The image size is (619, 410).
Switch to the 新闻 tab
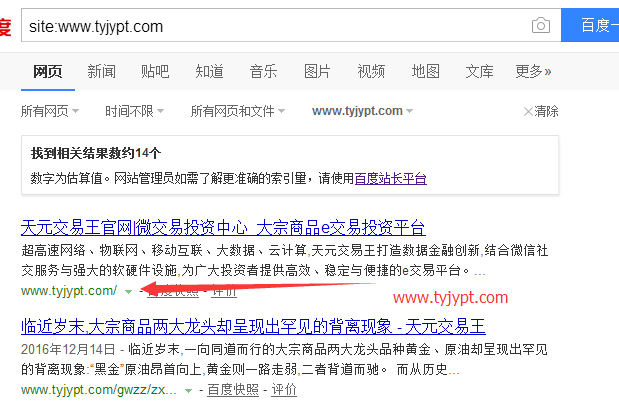point(101,71)
